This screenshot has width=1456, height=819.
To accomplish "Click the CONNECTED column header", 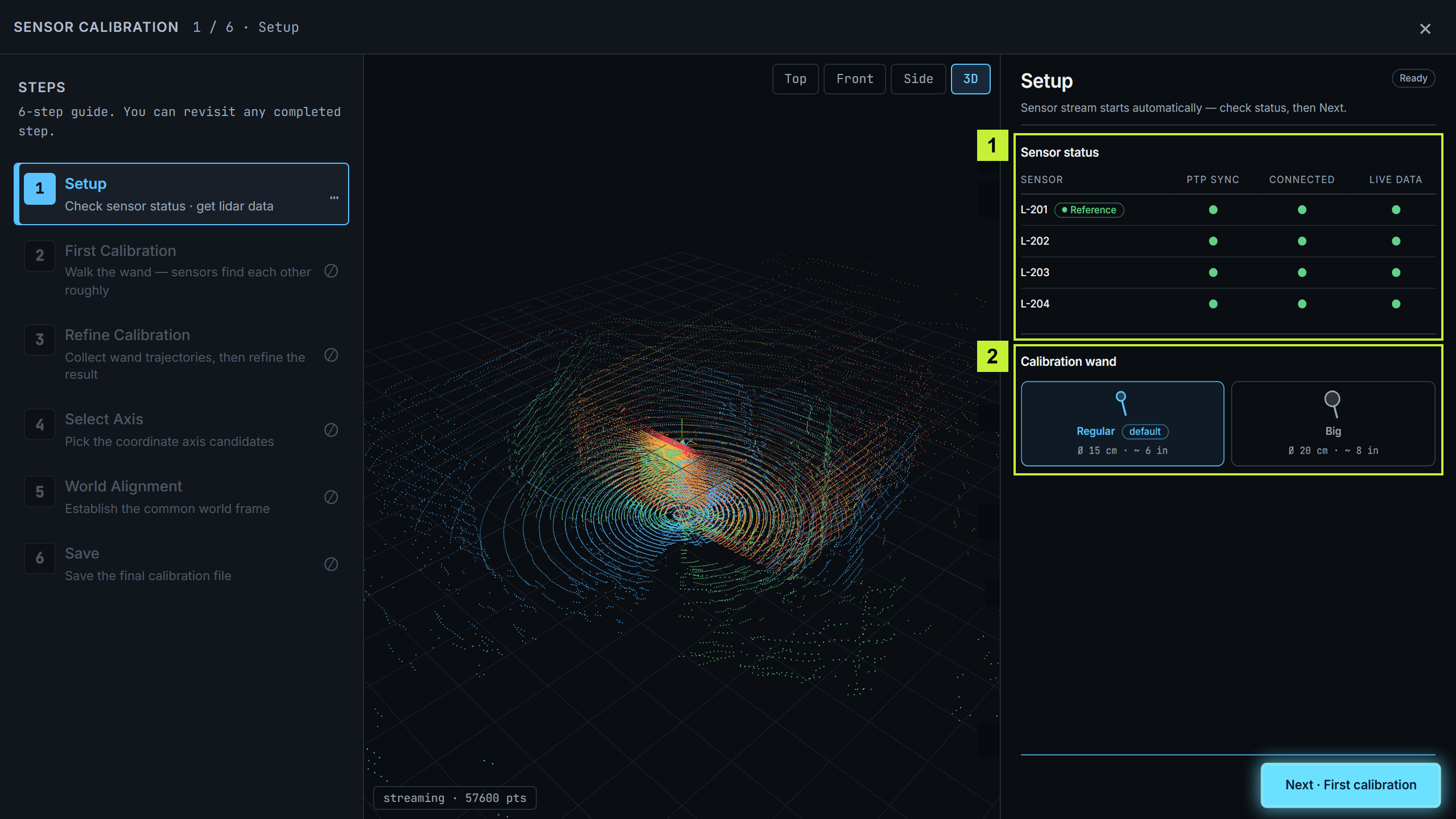I will 1302,180.
